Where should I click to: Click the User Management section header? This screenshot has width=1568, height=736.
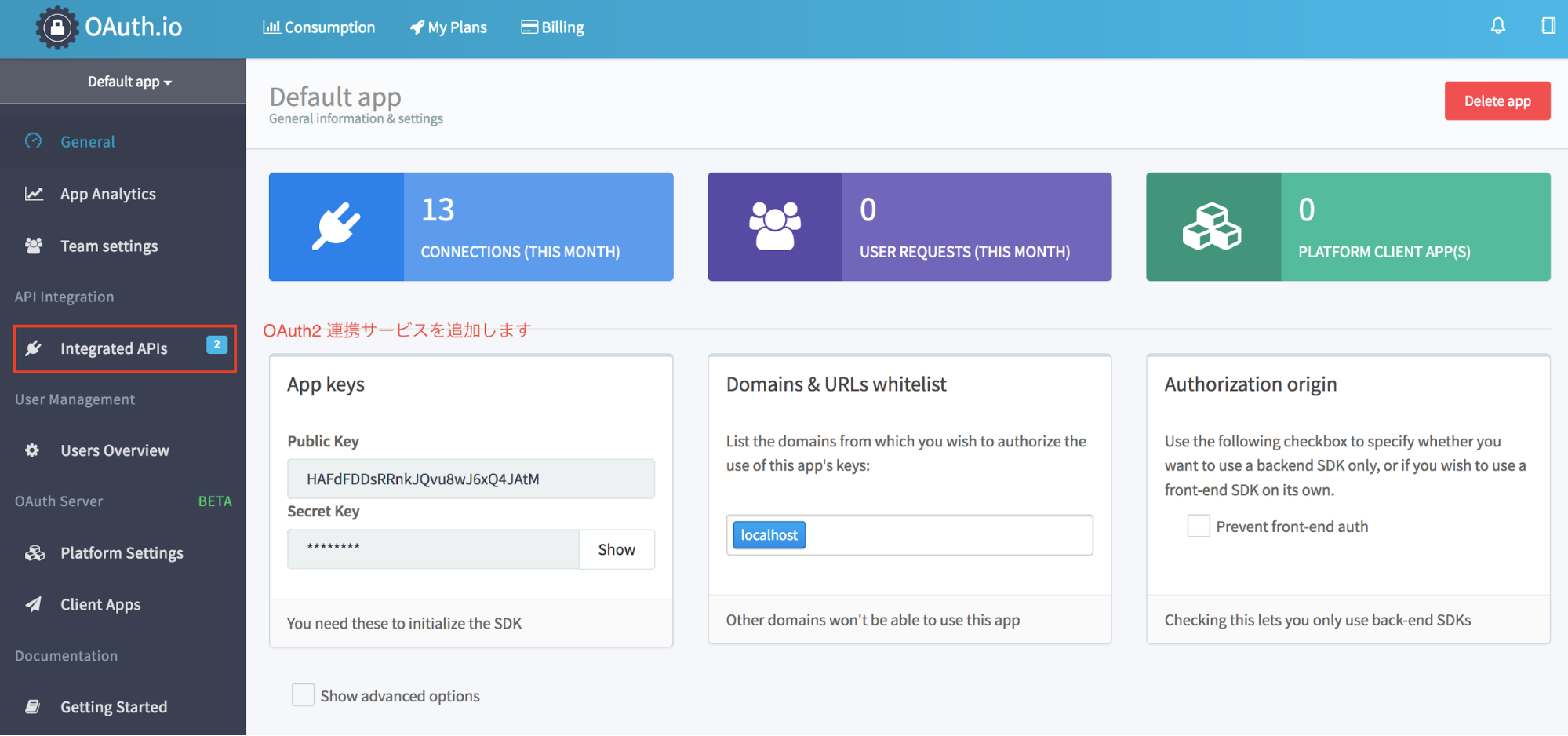point(75,399)
